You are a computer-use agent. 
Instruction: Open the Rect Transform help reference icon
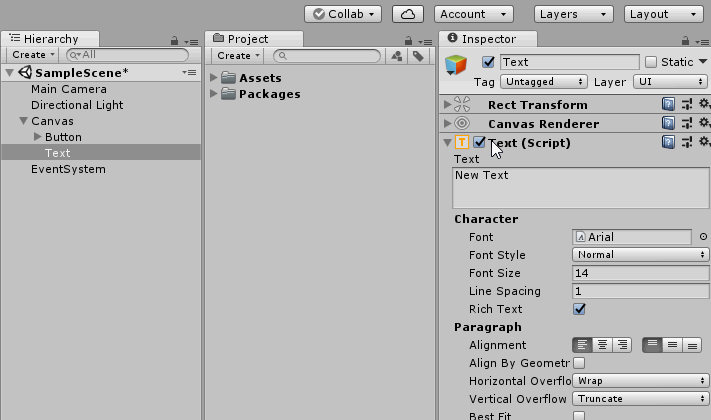(x=668, y=104)
